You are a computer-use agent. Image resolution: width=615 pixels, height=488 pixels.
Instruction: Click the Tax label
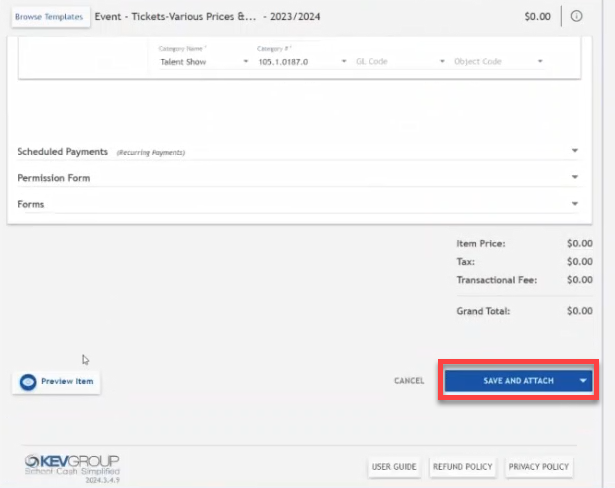[466, 262]
